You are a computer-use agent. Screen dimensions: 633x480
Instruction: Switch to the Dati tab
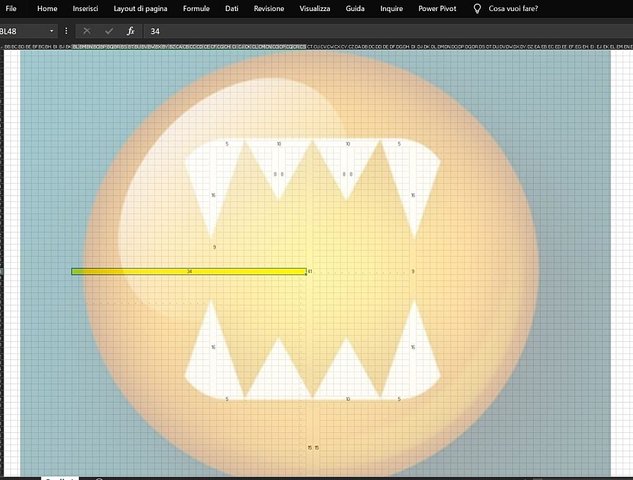[x=232, y=8]
